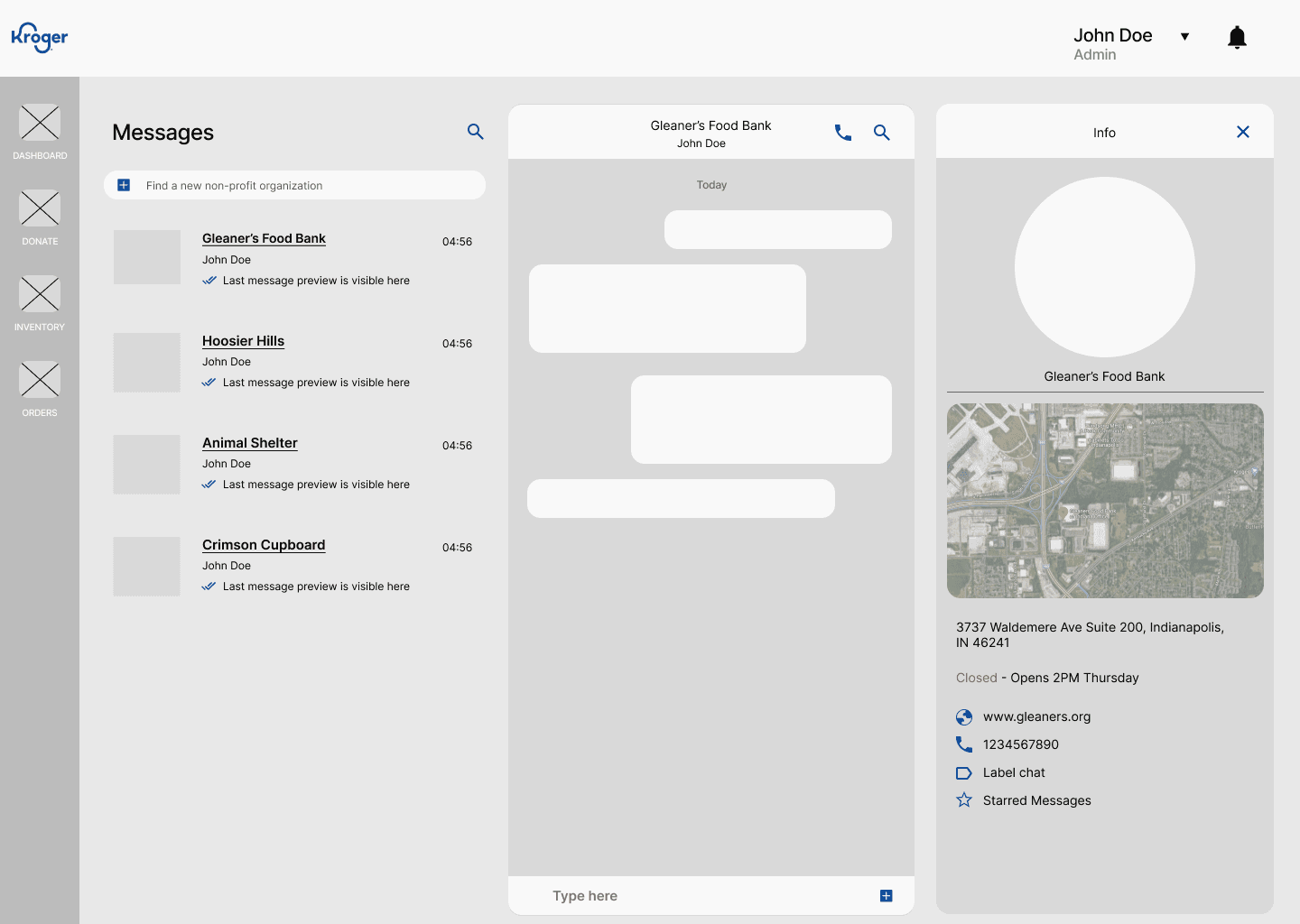This screenshot has width=1300, height=924.
Task: Click the Starred Messages star icon
Action: pos(964,799)
